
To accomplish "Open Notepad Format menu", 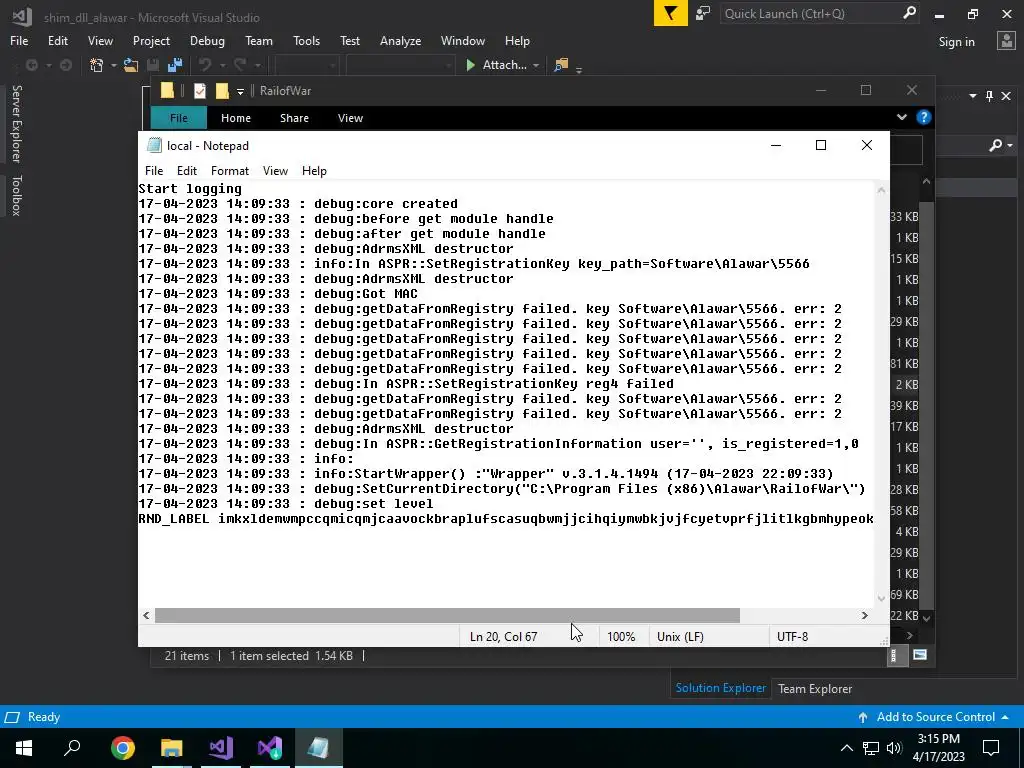I will tap(230, 170).
